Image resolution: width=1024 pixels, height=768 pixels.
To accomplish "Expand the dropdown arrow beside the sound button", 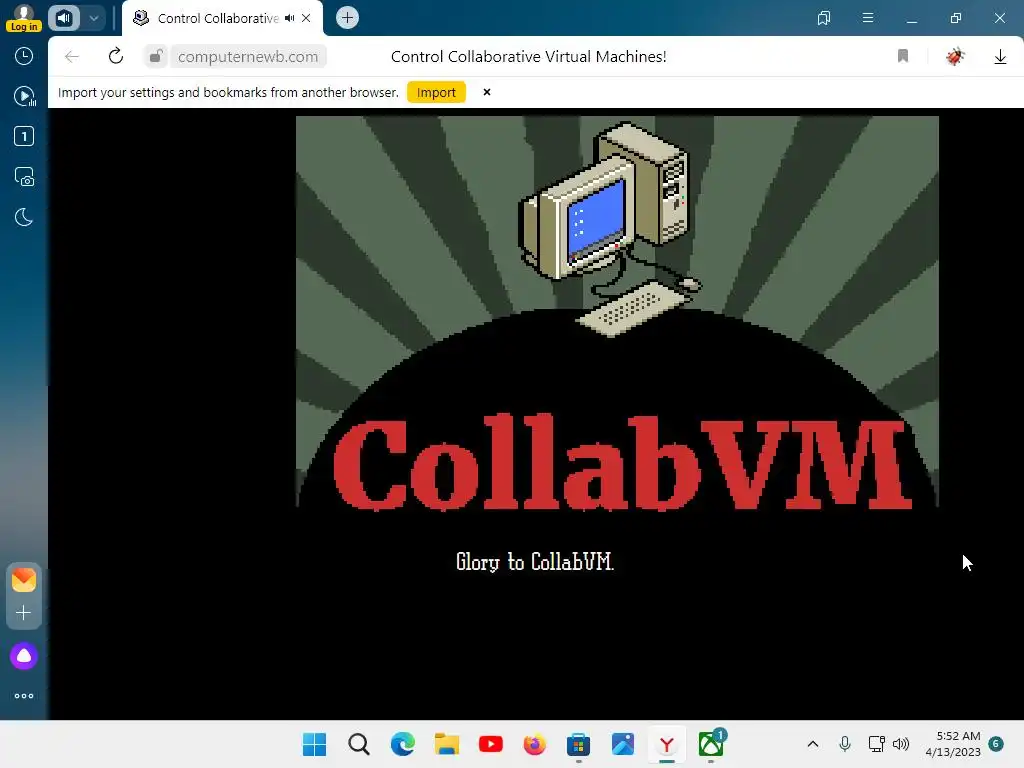I will 94,18.
